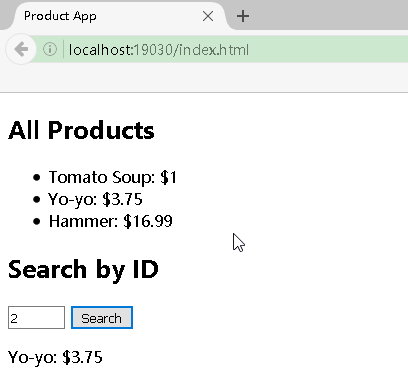408x379 pixels.
Task: Click the All Products heading
Action: [81, 130]
